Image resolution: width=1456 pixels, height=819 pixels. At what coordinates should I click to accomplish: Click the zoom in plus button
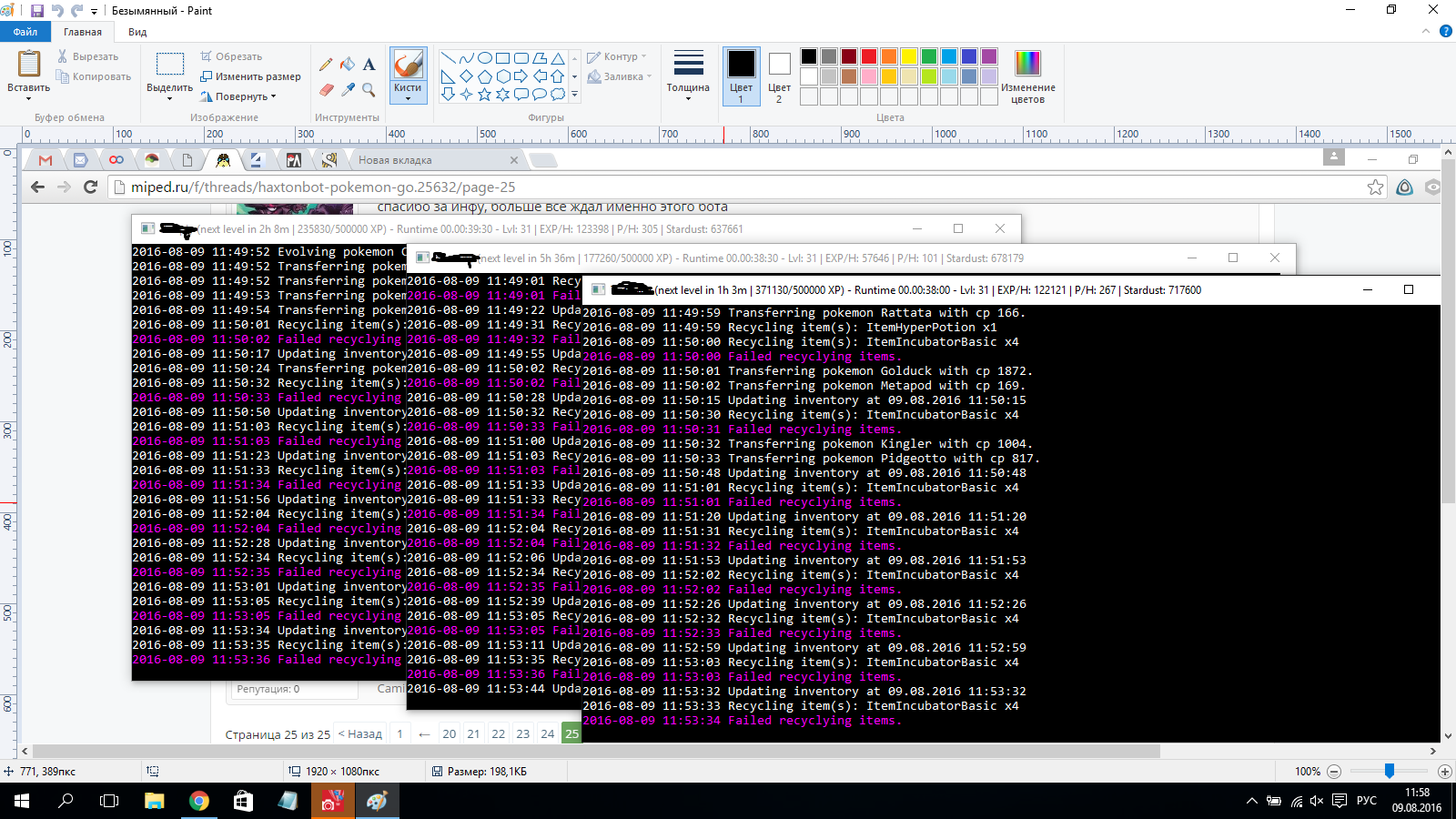click(x=1444, y=772)
